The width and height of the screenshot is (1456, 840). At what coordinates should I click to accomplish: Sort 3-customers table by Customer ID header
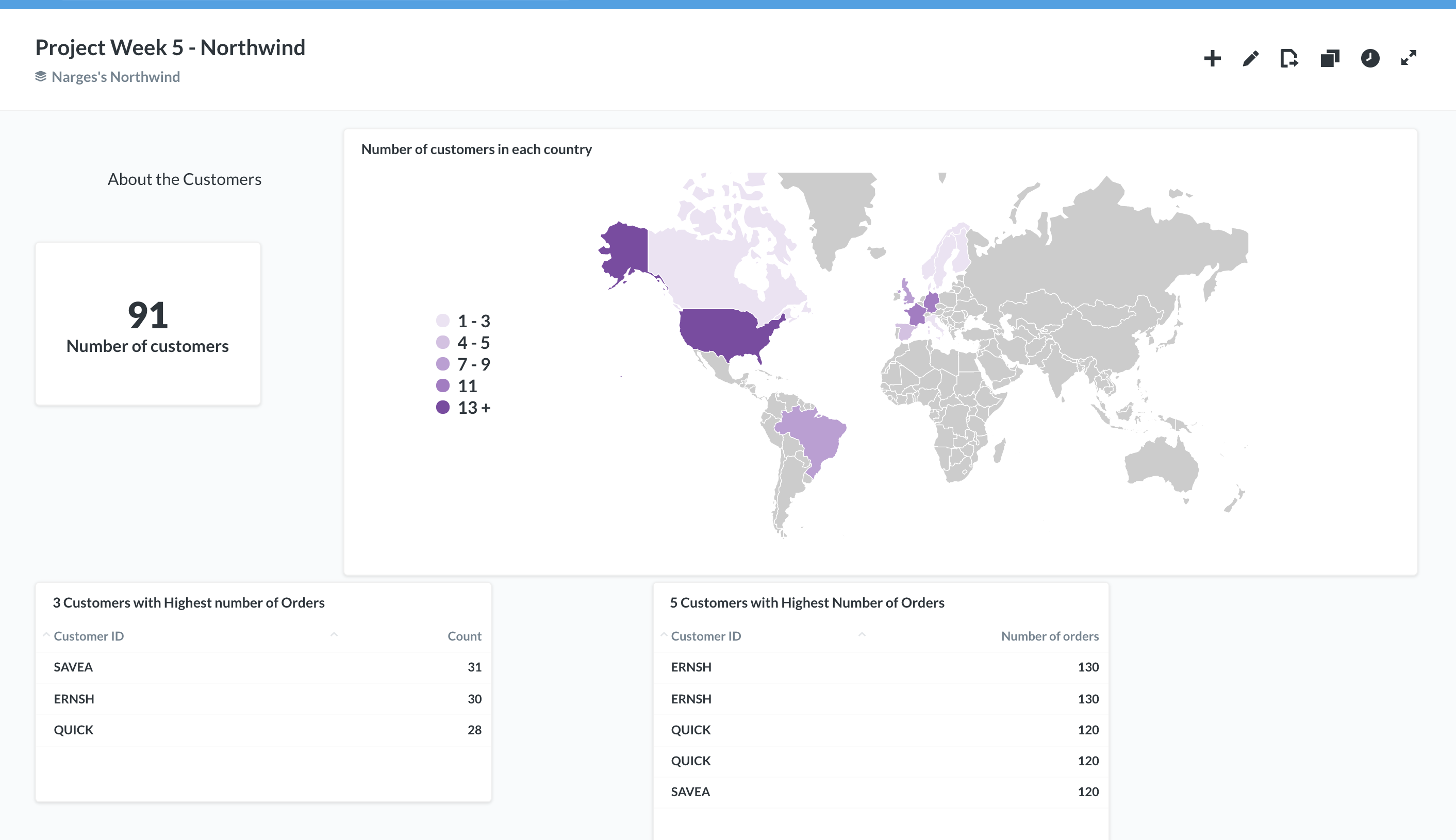click(88, 636)
